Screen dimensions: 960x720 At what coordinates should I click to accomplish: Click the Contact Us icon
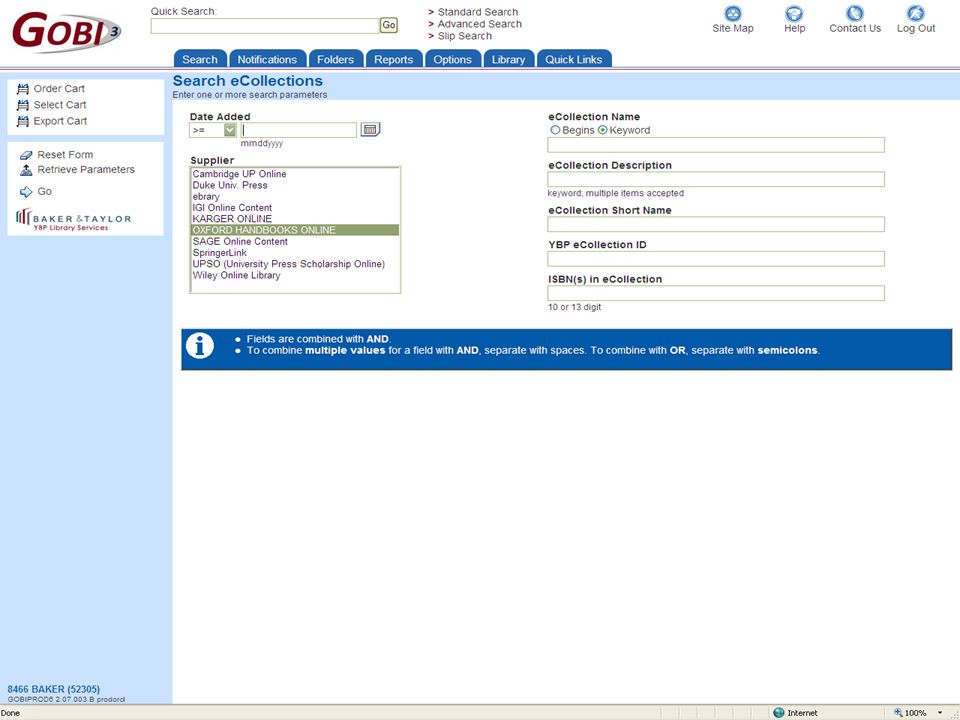[855, 13]
